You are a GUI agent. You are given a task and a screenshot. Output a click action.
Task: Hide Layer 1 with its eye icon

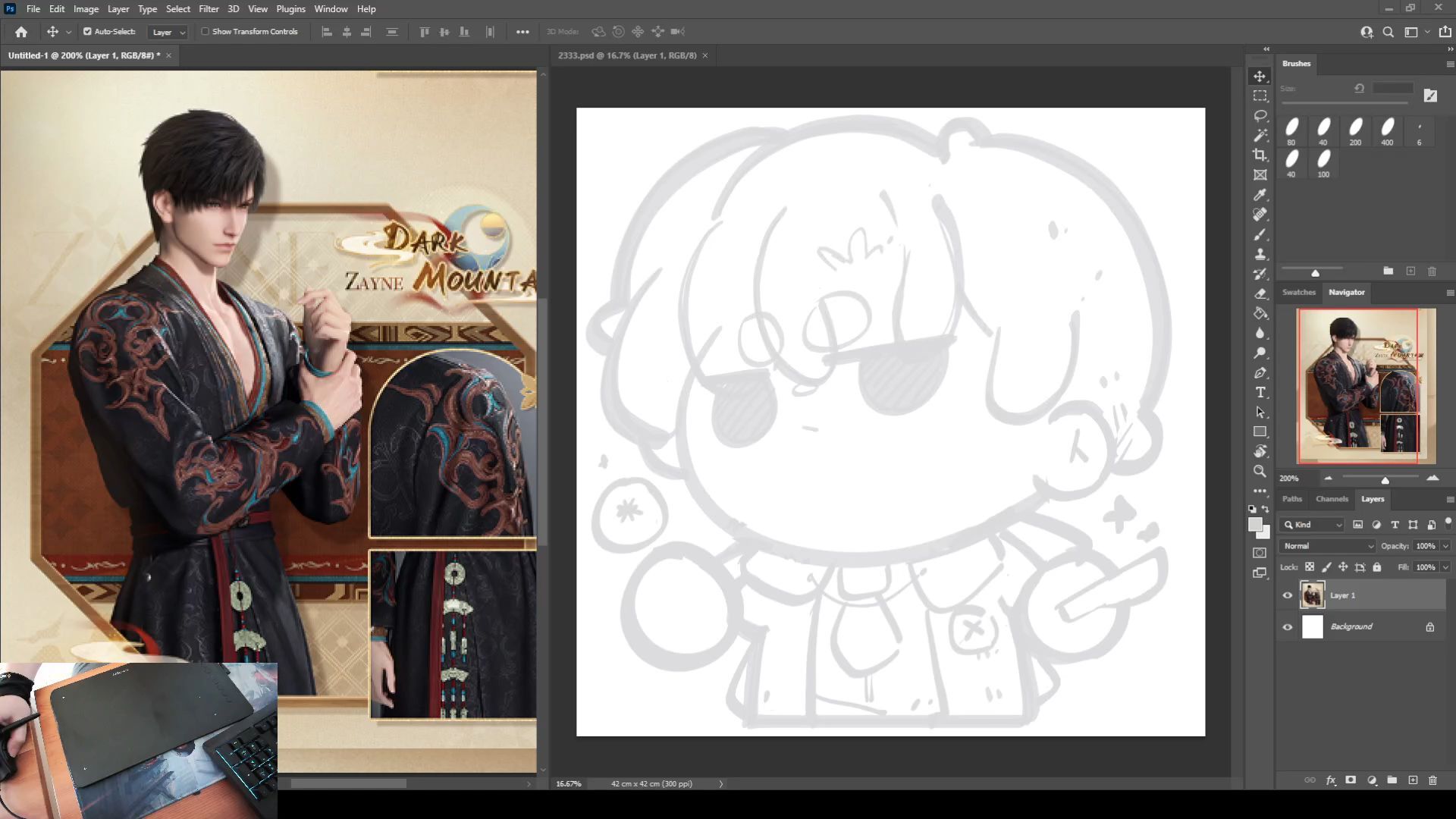click(1287, 595)
